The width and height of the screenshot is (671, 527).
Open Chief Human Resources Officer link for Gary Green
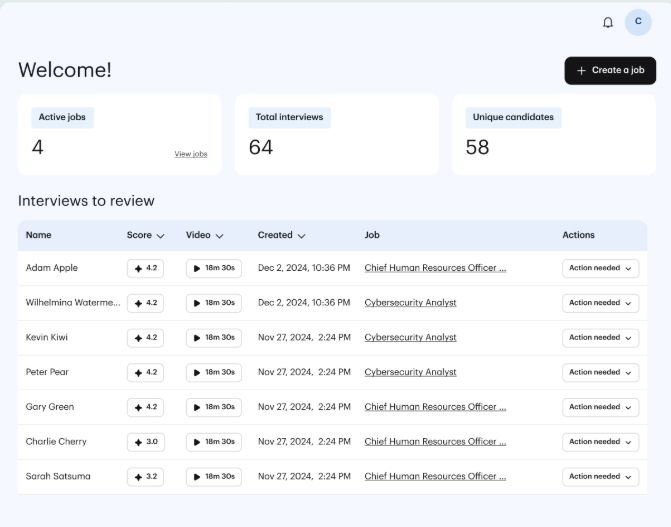435,407
